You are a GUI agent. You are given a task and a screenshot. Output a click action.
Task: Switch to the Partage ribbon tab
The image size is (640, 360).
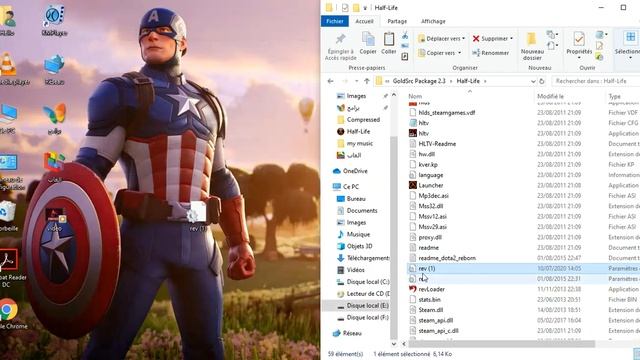pos(397,21)
